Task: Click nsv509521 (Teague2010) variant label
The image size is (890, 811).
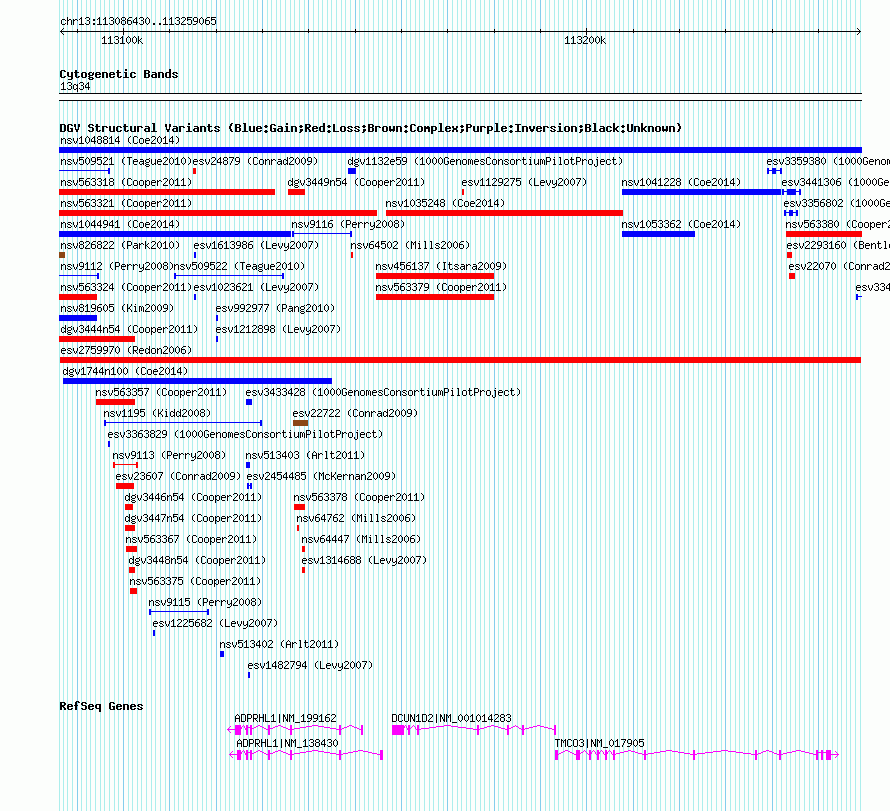Action: 126,161
